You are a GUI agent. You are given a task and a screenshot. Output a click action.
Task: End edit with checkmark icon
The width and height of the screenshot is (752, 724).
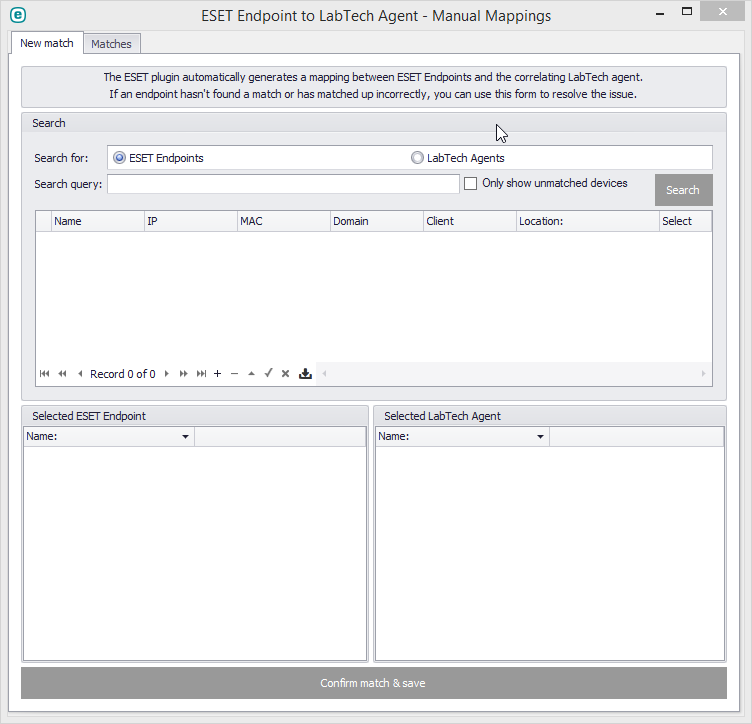click(x=269, y=373)
